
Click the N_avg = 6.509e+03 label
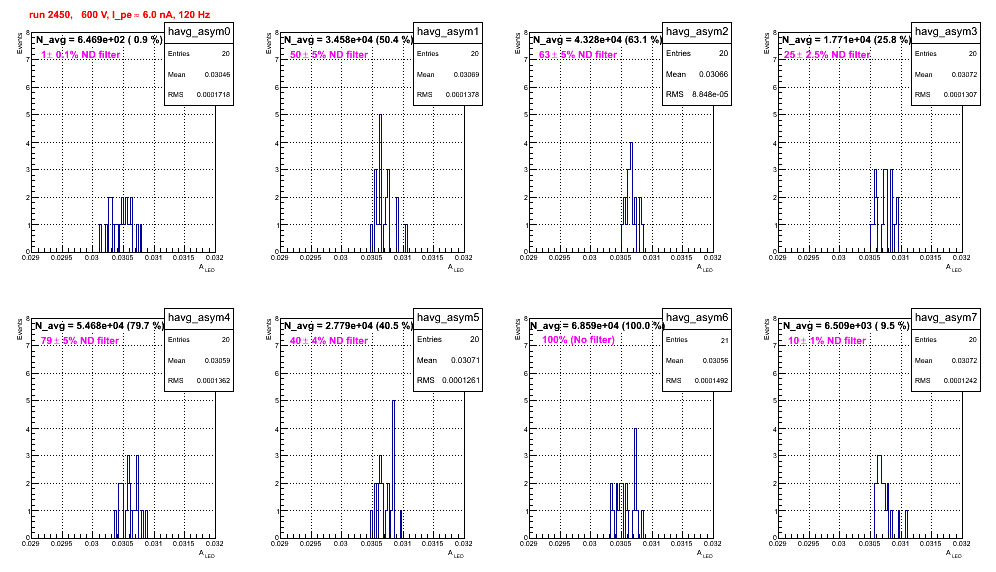click(x=846, y=326)
